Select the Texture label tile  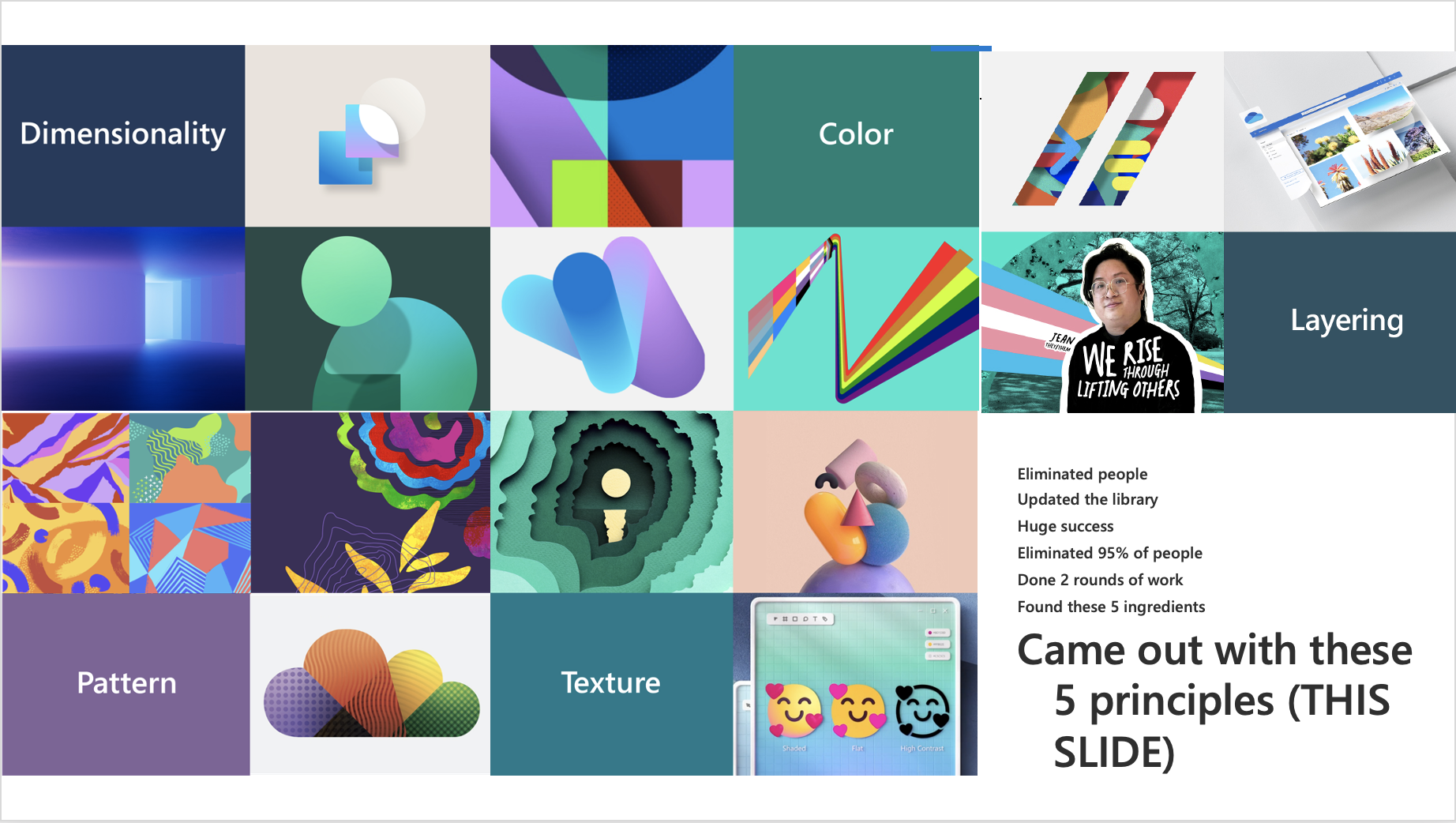coord(612,684)
